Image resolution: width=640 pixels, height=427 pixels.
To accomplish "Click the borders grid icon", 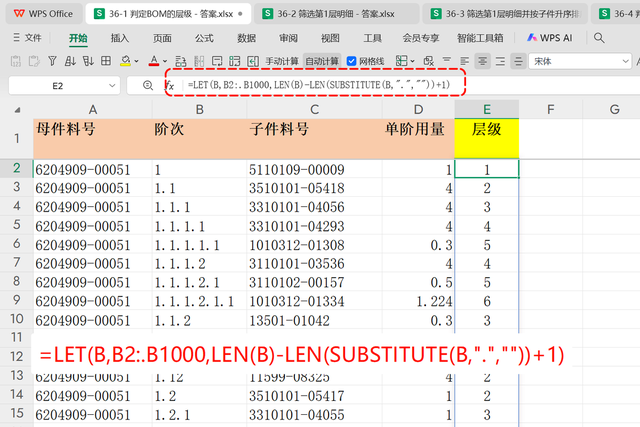I will (106, 61).
